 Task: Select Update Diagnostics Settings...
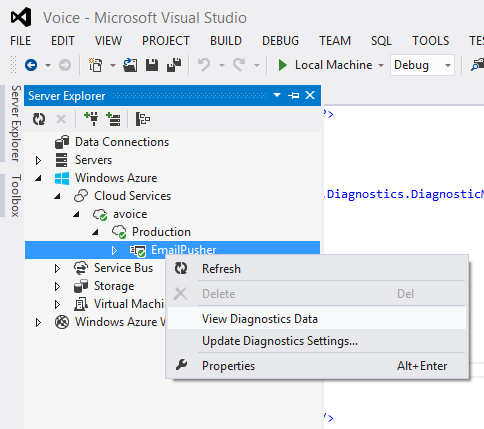click(317, 341)
